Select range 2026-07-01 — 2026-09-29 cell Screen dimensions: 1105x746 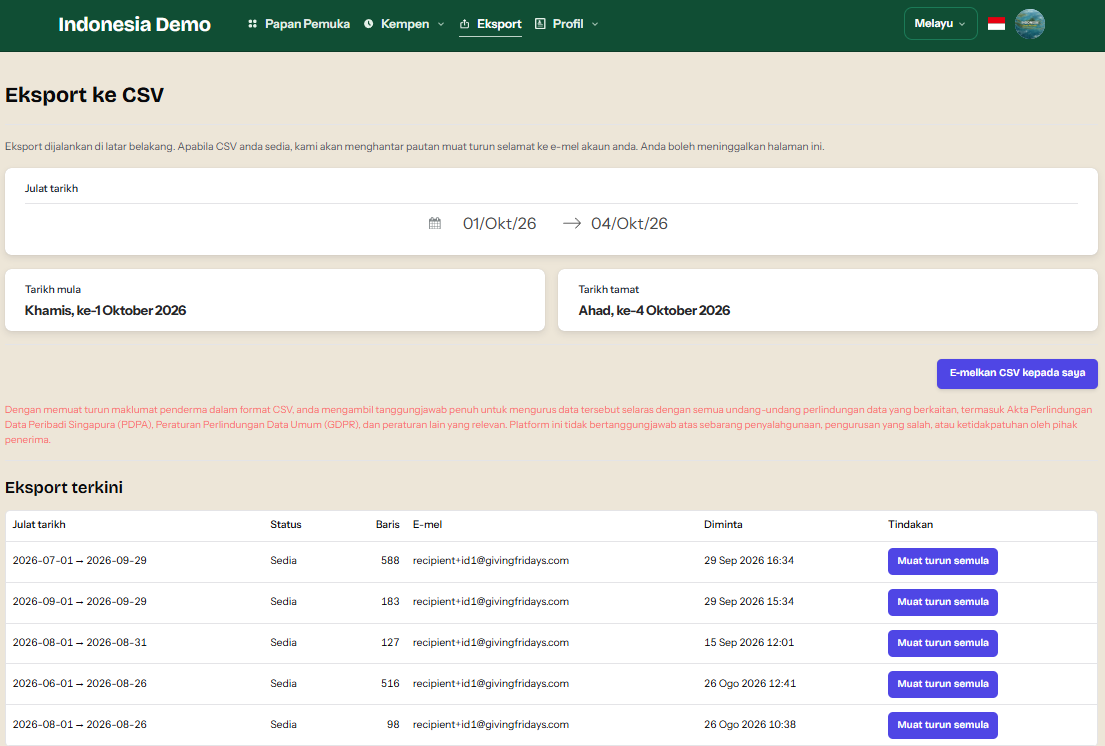(x=80, y=561)
